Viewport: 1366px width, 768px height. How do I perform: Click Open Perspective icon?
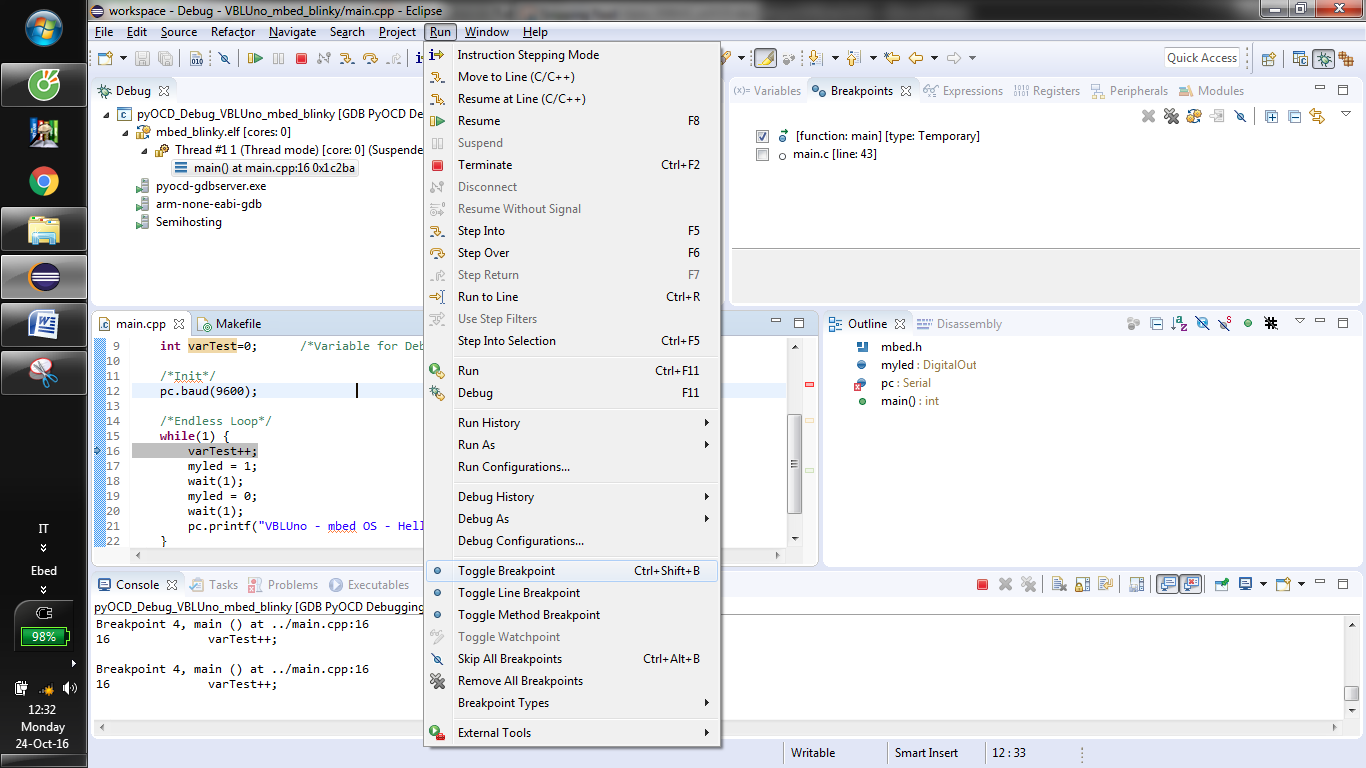coord(1269,58)
